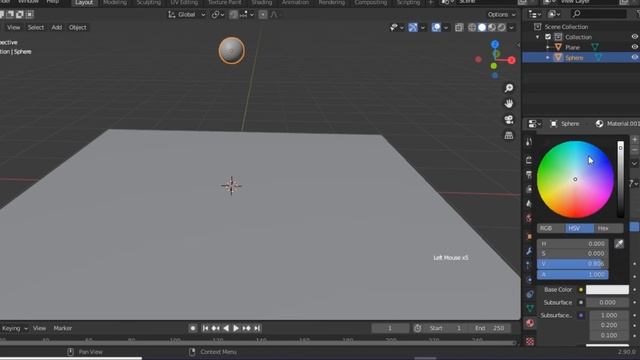Open the Output properties tab
The height and width of the screenshot is (360, 640).
(x=529, y=175)
